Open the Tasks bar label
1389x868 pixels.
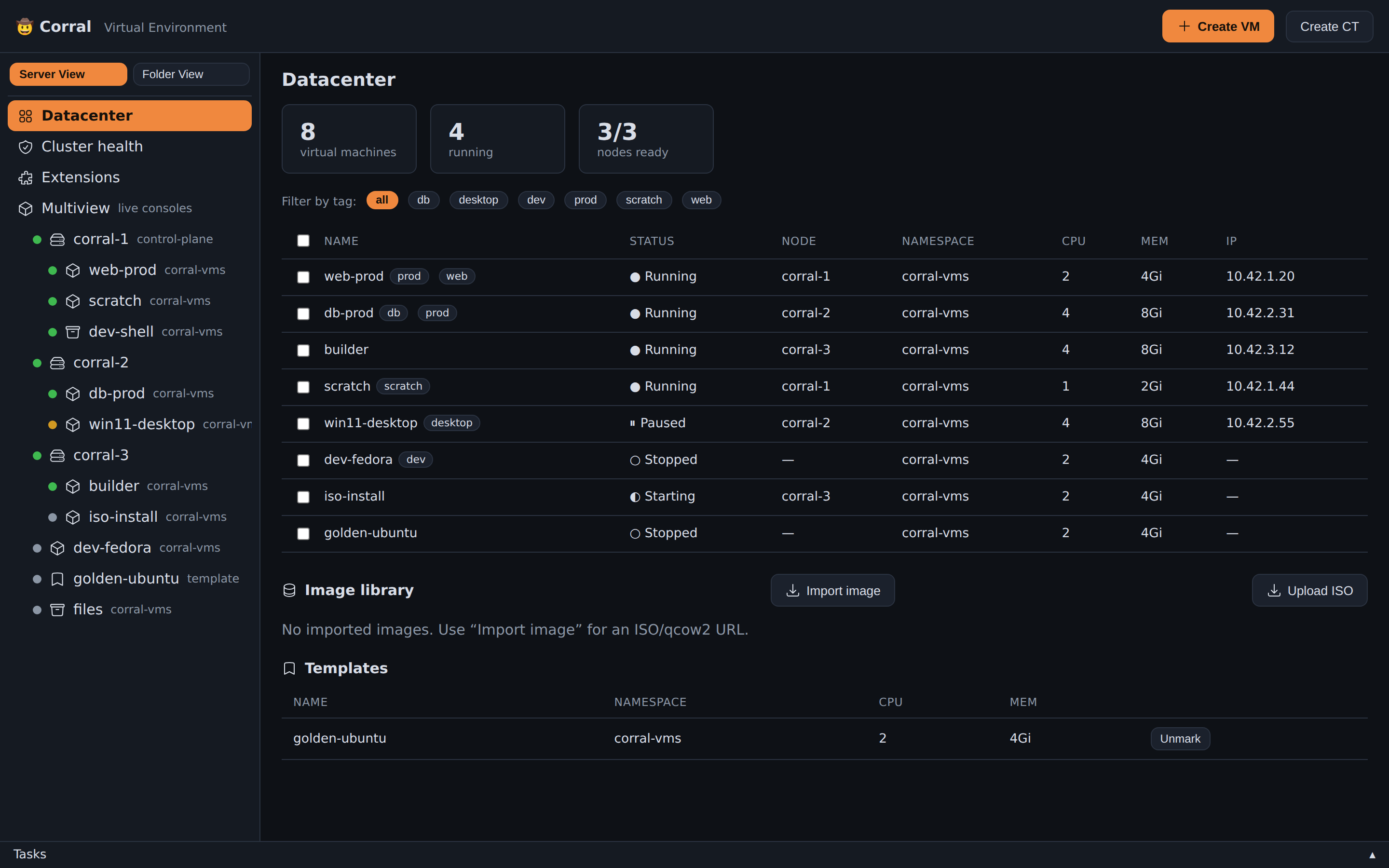coord(30,854)
